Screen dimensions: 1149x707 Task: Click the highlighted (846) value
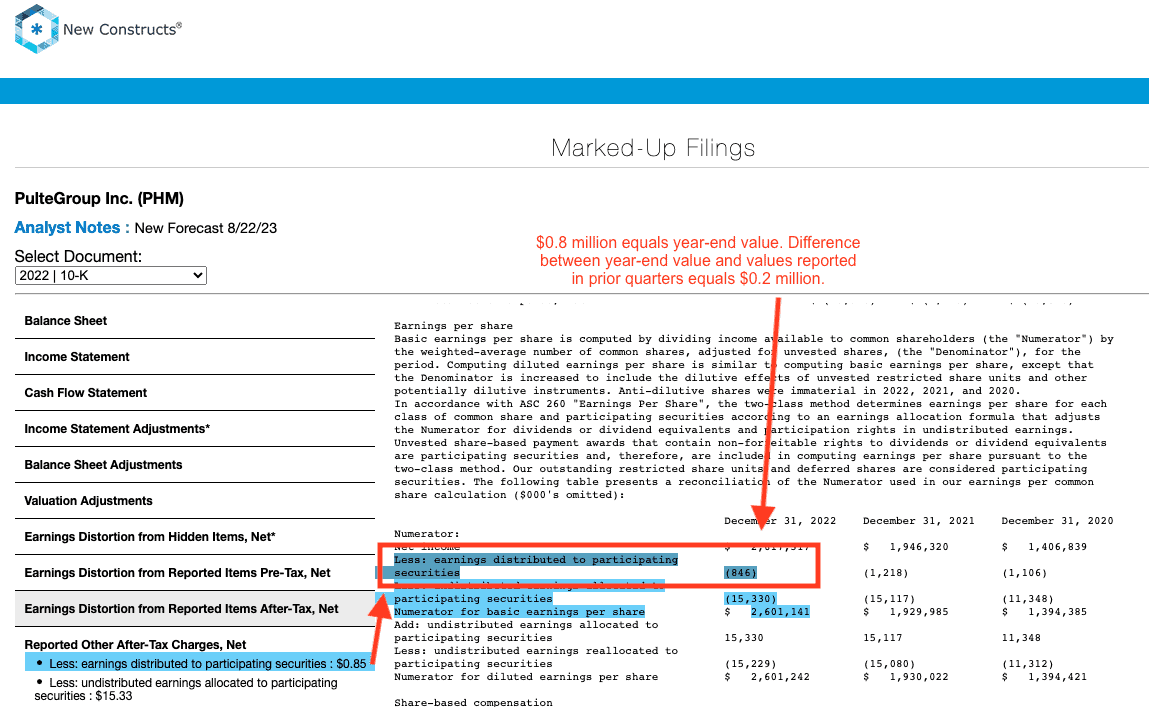740,573
